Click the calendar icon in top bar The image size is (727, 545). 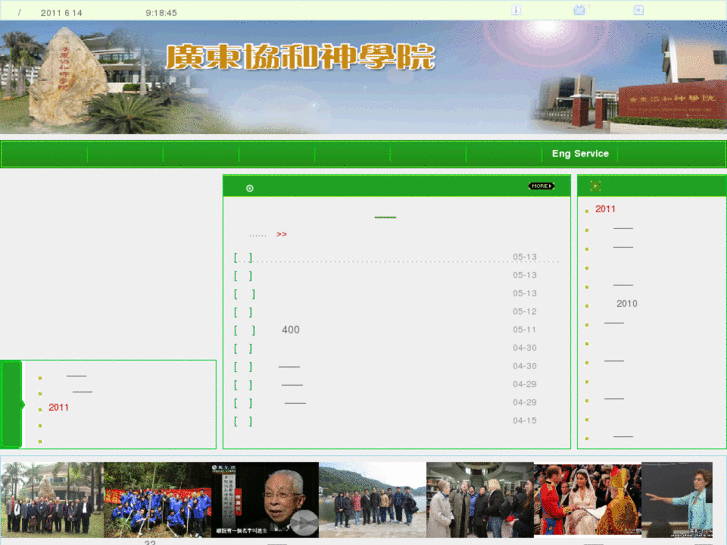(579, 10)
